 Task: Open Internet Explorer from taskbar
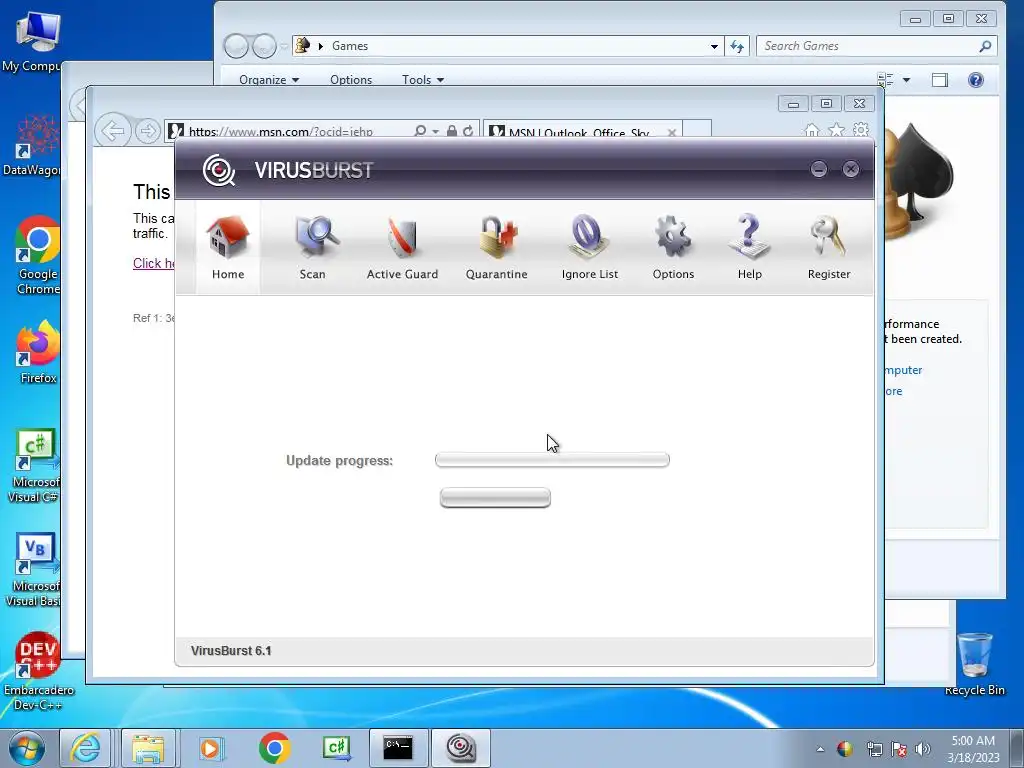86,748
